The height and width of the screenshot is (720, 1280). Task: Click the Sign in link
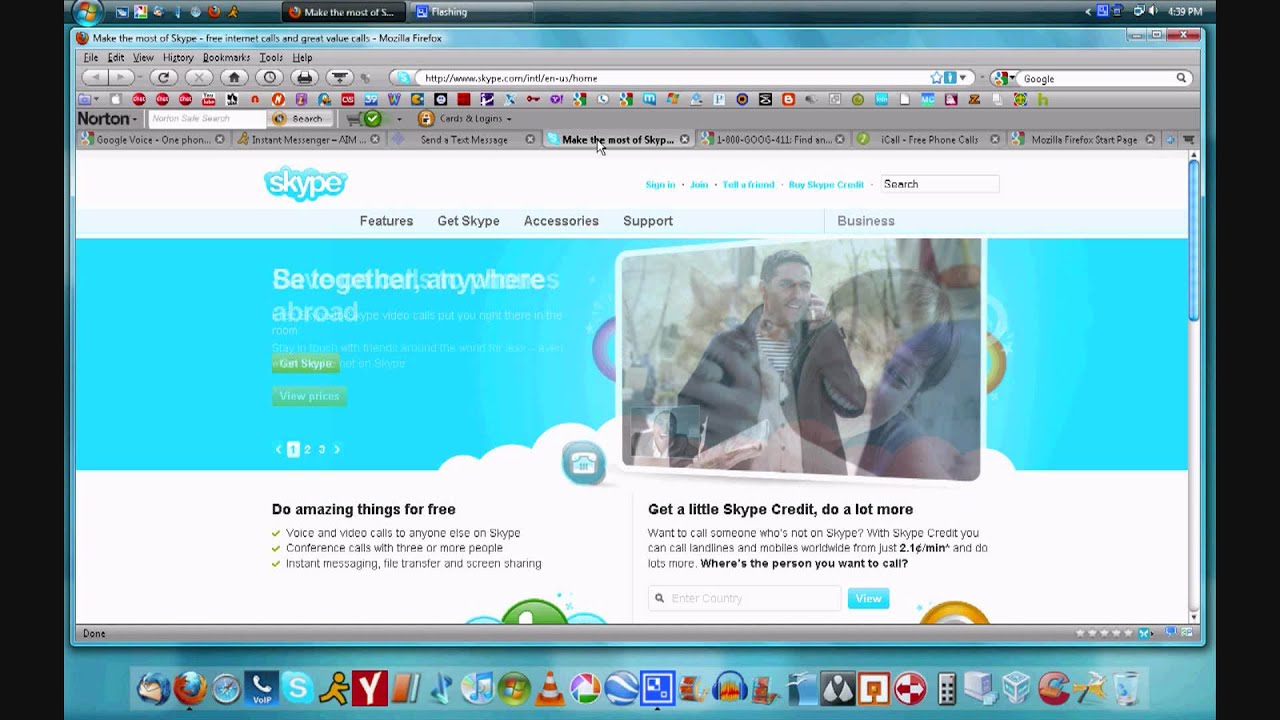tap(660, 184)
